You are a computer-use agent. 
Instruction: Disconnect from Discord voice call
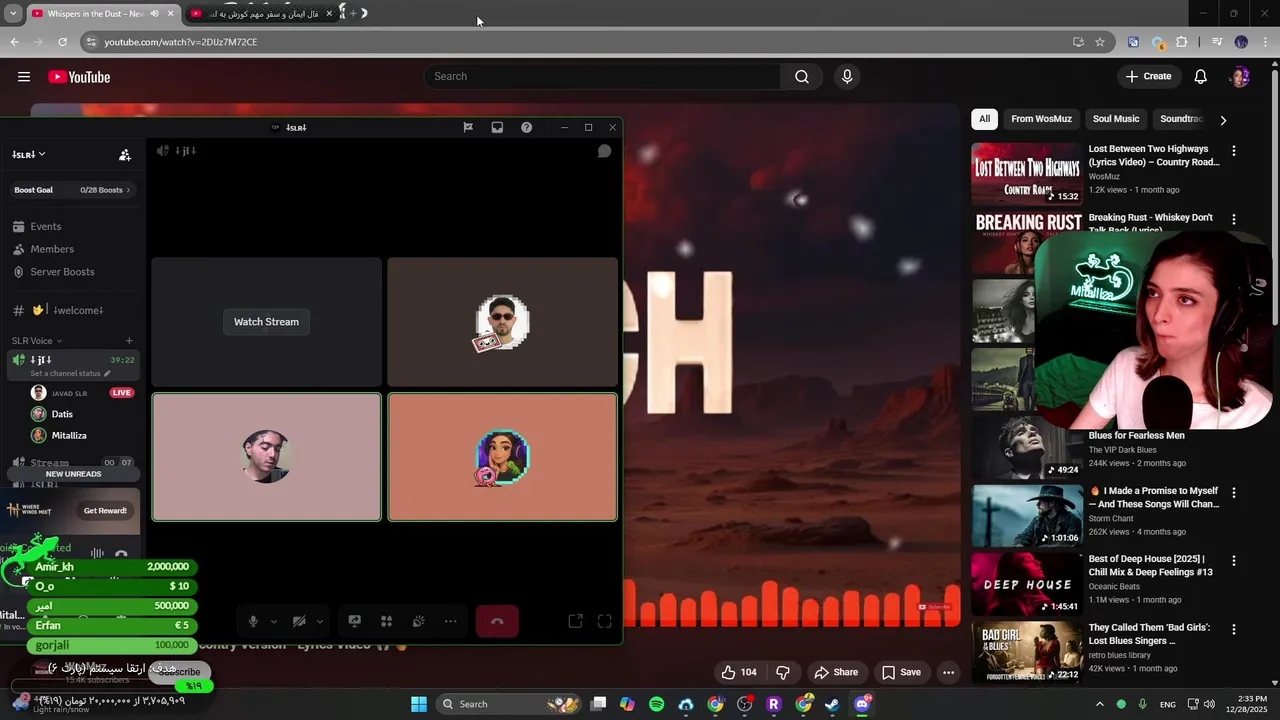(x=497, y=621)
